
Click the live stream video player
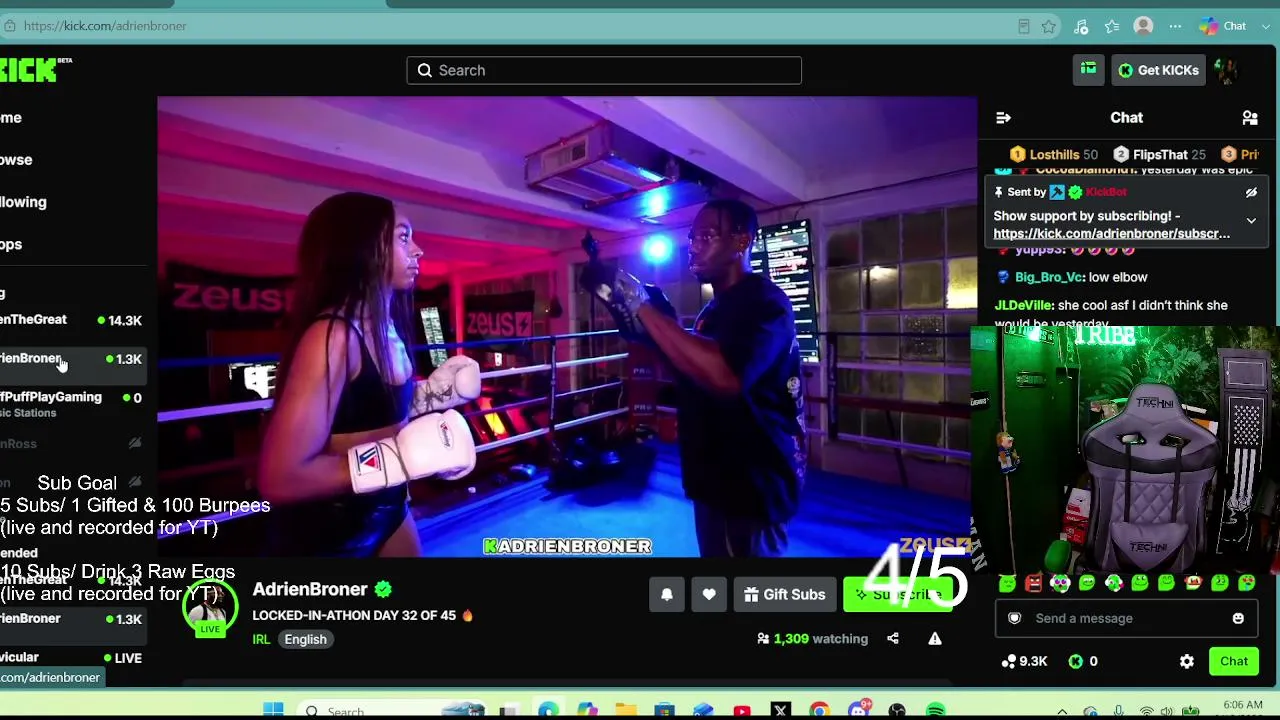tap(567, 327)
